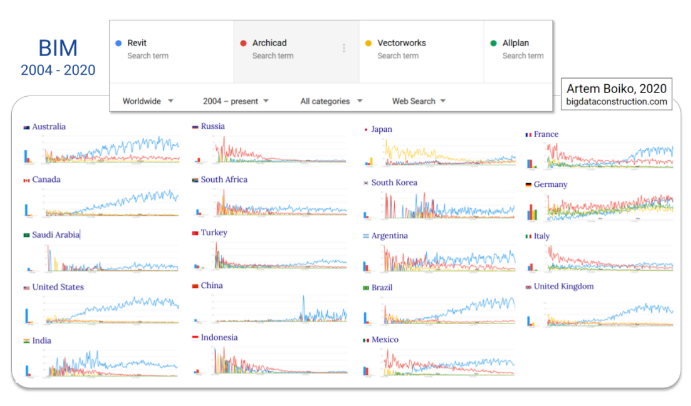The width and height of the screenshot is (691, 406).
Task: Click the Brazil country label
Action: point(382,287)
